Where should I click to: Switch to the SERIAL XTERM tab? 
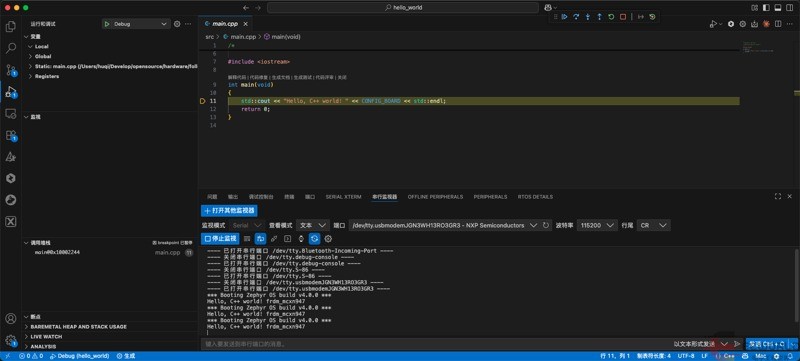click(343, 197)
